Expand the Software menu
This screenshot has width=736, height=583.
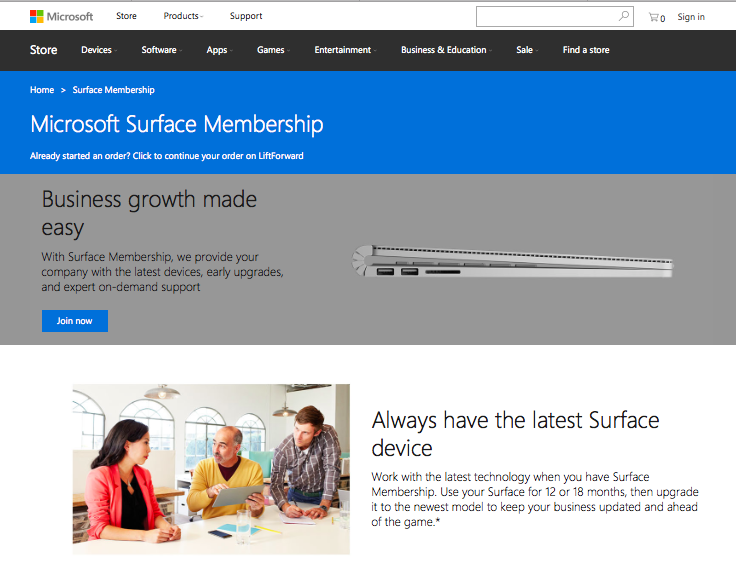point(161,50)
